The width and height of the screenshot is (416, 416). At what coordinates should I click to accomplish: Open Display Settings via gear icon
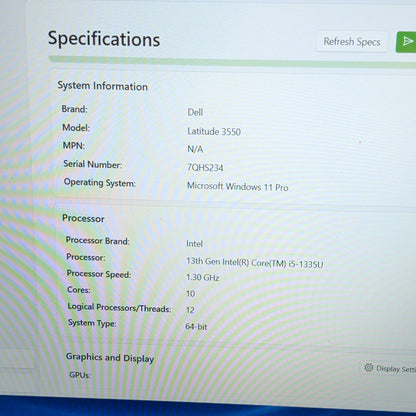pyautogui.click(x=368, y=367)
